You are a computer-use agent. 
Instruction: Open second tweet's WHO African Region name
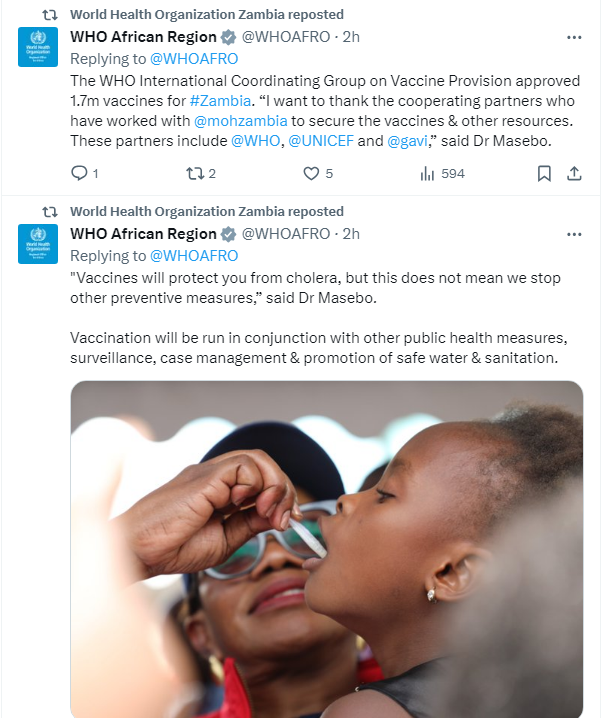(143, 234)
